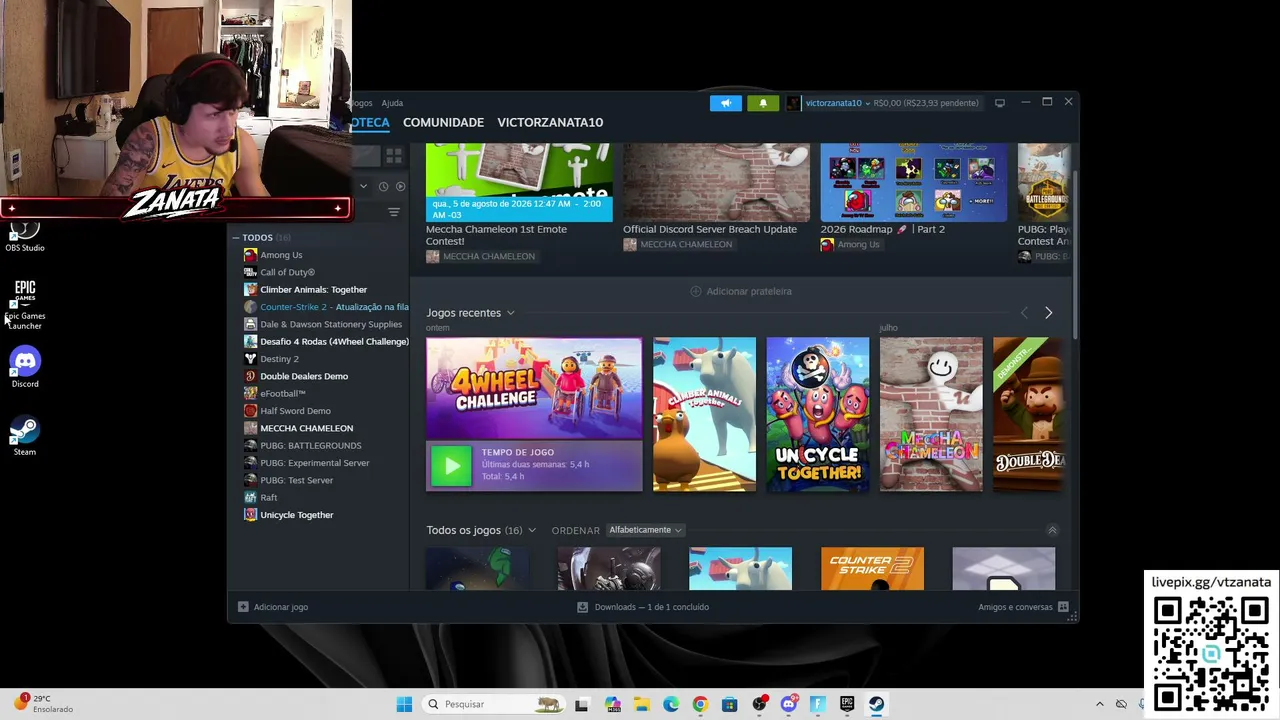The width and height of the screenshot is (1280, 720).
Task: Open Discord desktop shortcut
Action: (25, 366)
